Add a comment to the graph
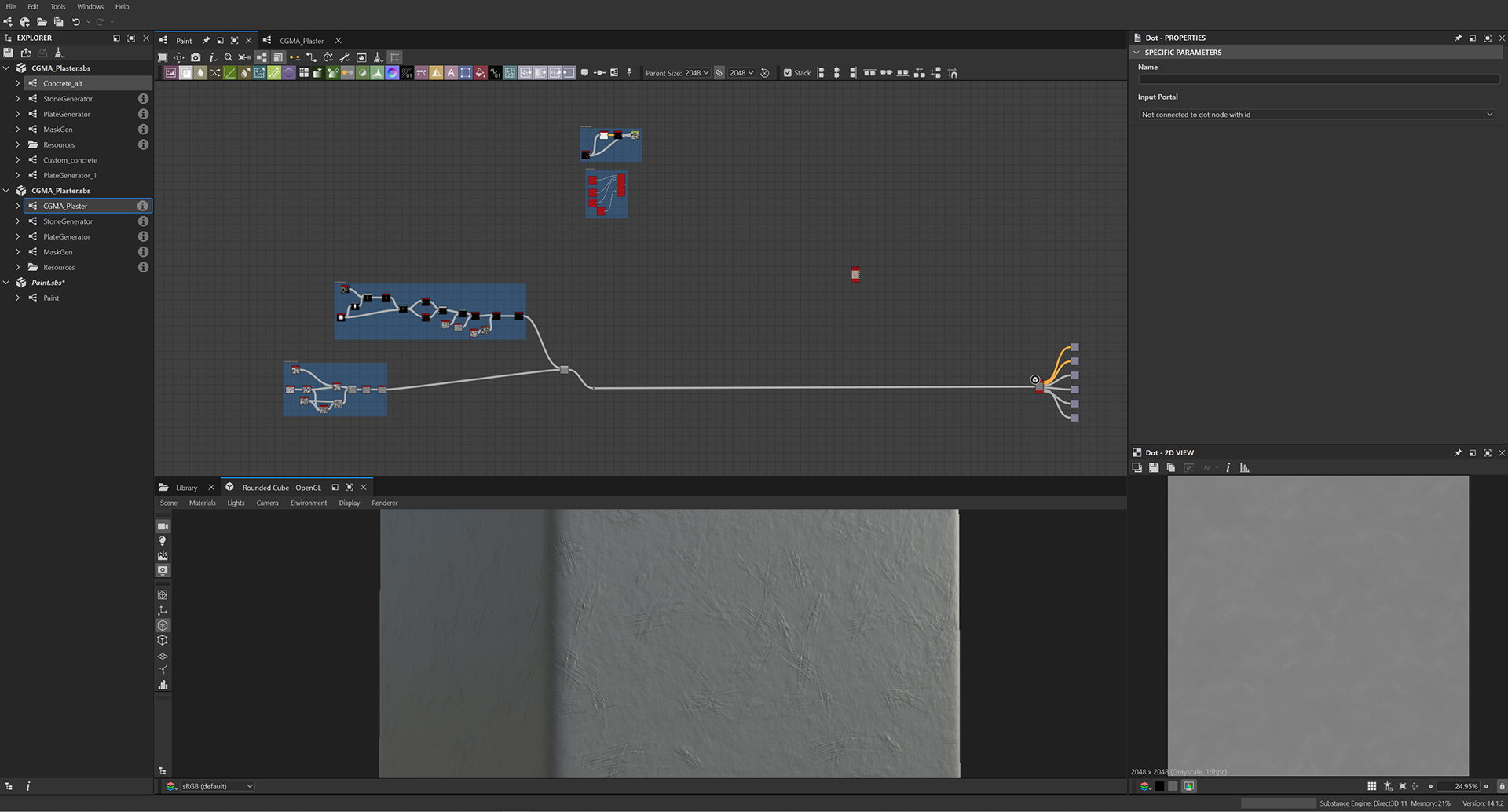1508x812 pixels. point(584,73)
